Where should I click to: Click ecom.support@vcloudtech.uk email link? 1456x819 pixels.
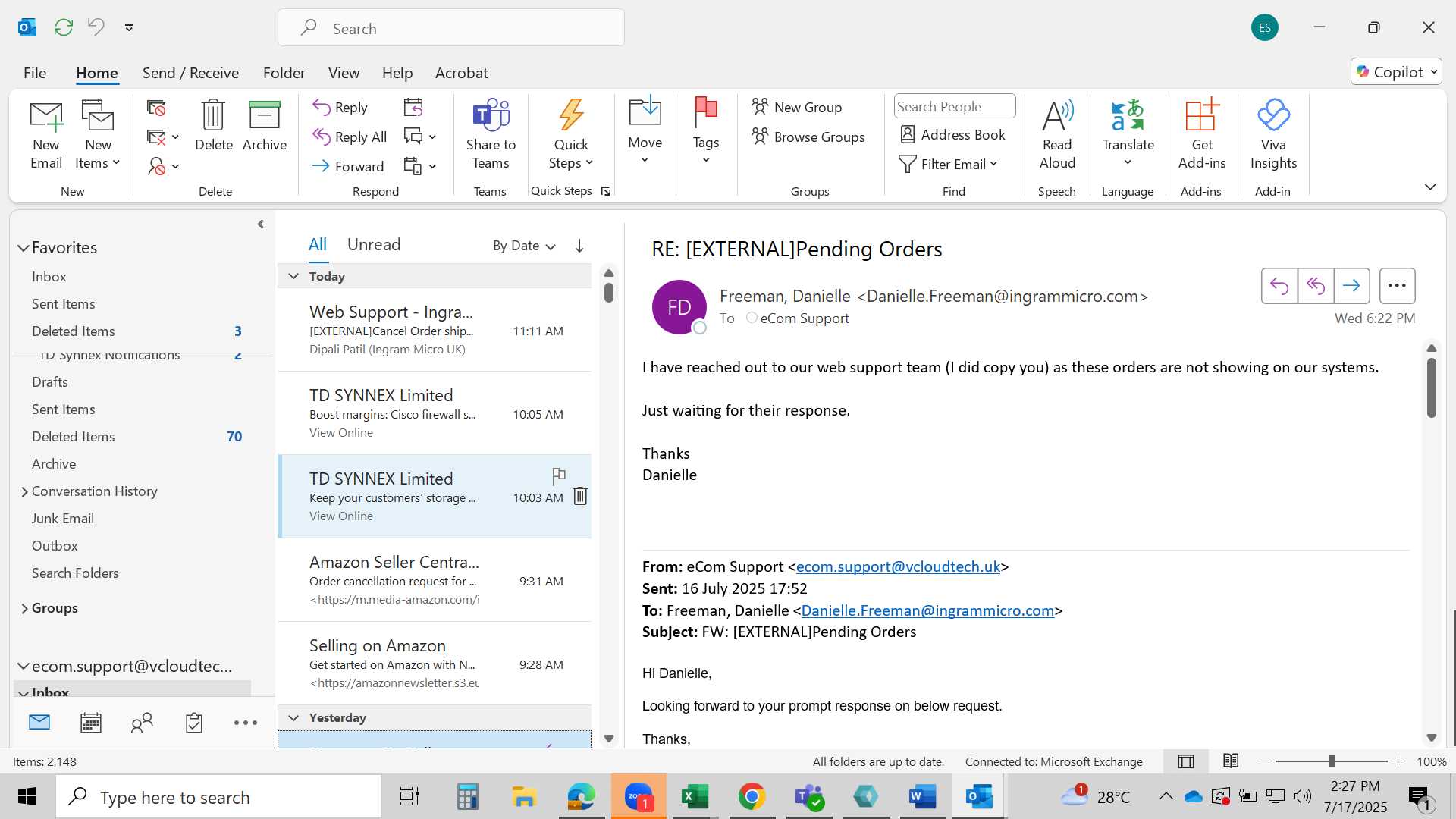click(898, 566)
